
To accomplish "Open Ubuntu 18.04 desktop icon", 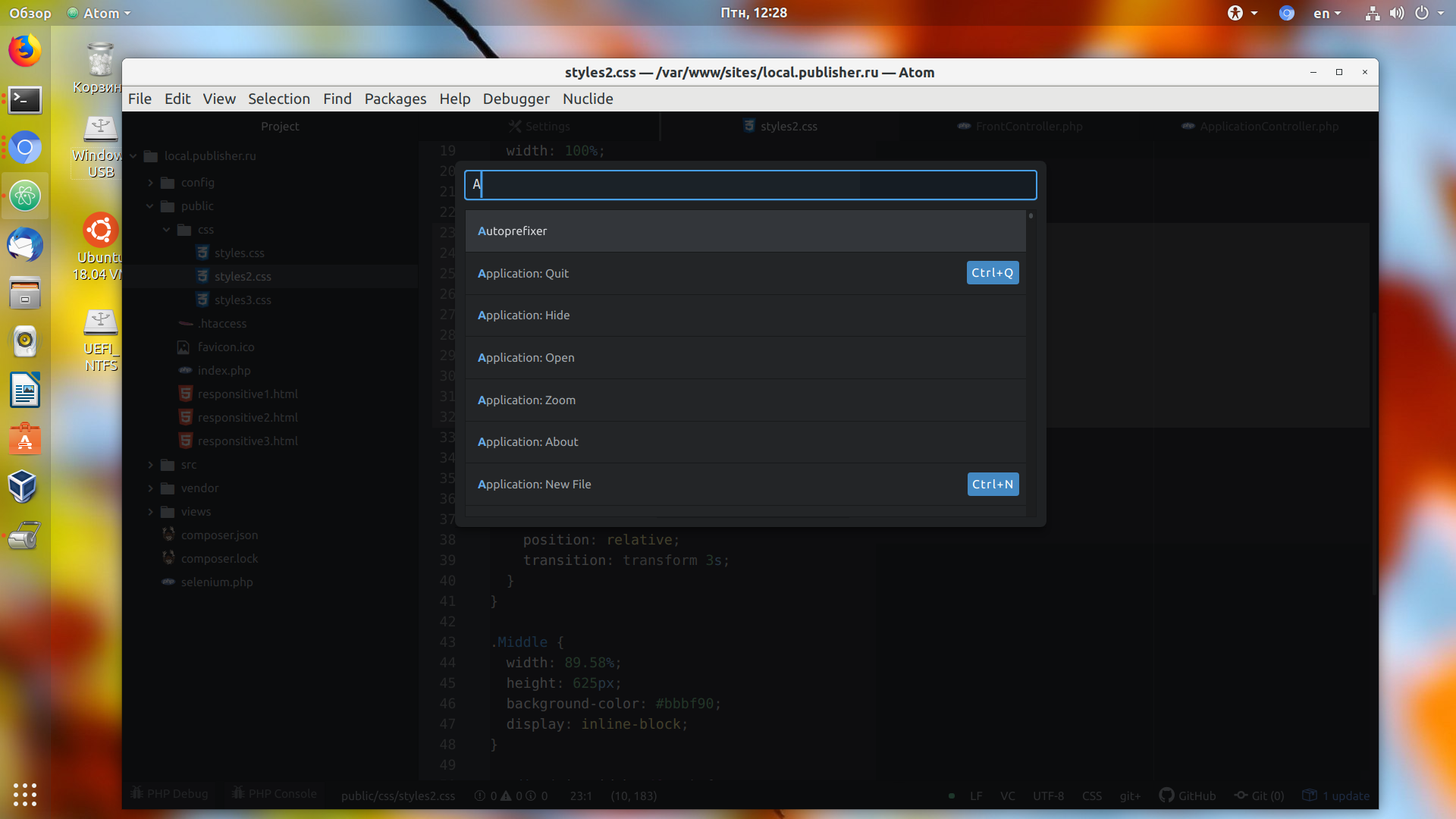I will click(x=100, y=246).
